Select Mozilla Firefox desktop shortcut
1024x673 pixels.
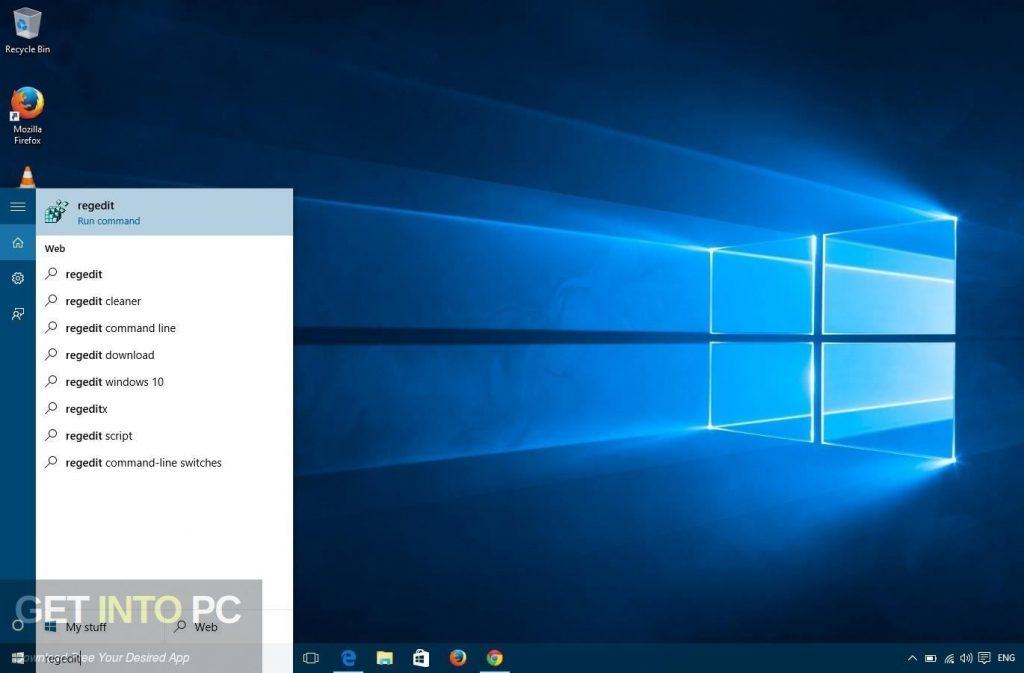coord(27,116)
